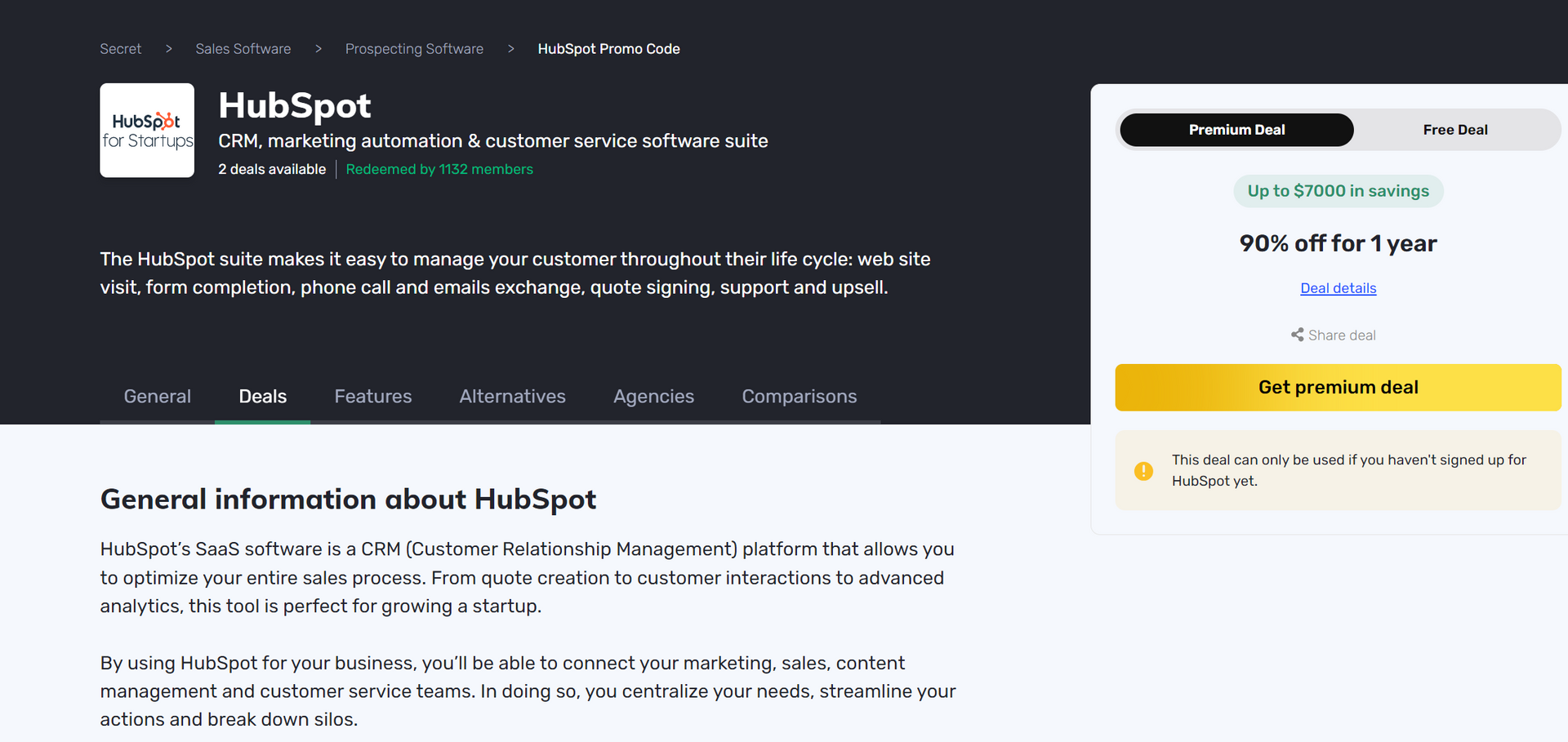Image resolution: width=1568 pixels, height=742 pixels.
Task: Click the Up to $7000 in savings badge
Action: [x=1338, y=191]
